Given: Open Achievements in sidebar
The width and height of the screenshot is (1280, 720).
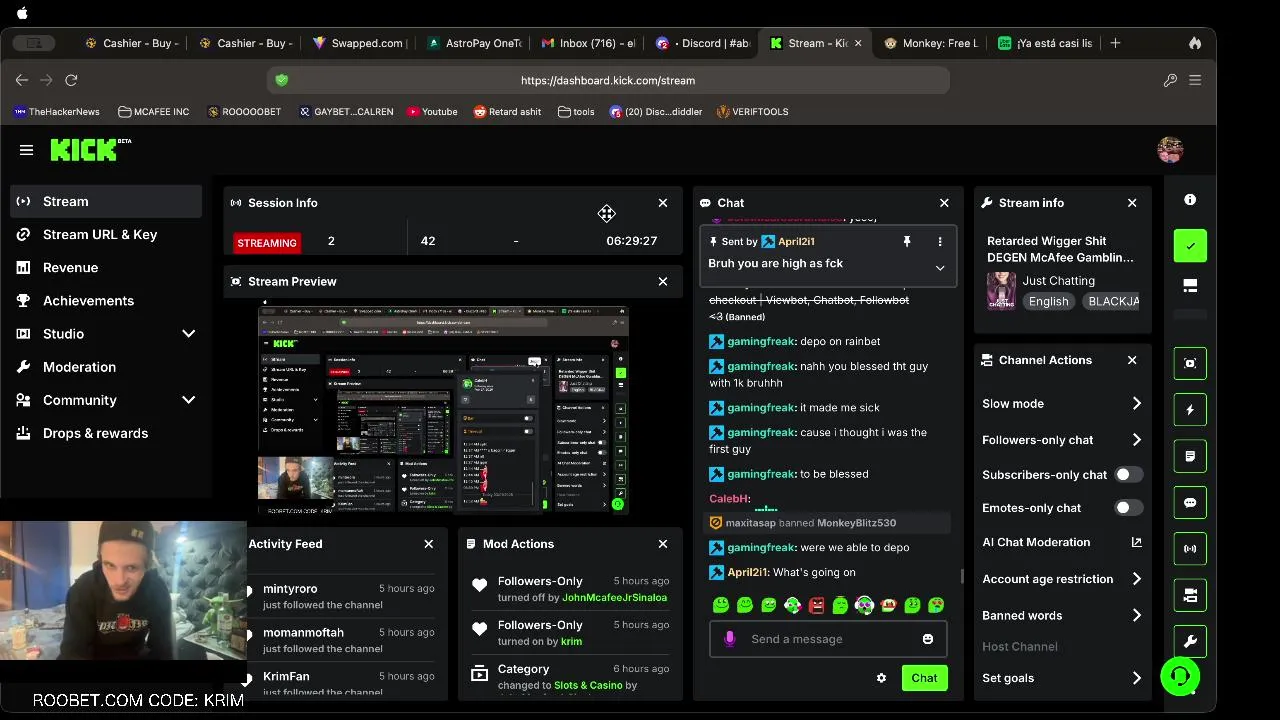Looking at the screenshot, I should (x=107, y=300).
